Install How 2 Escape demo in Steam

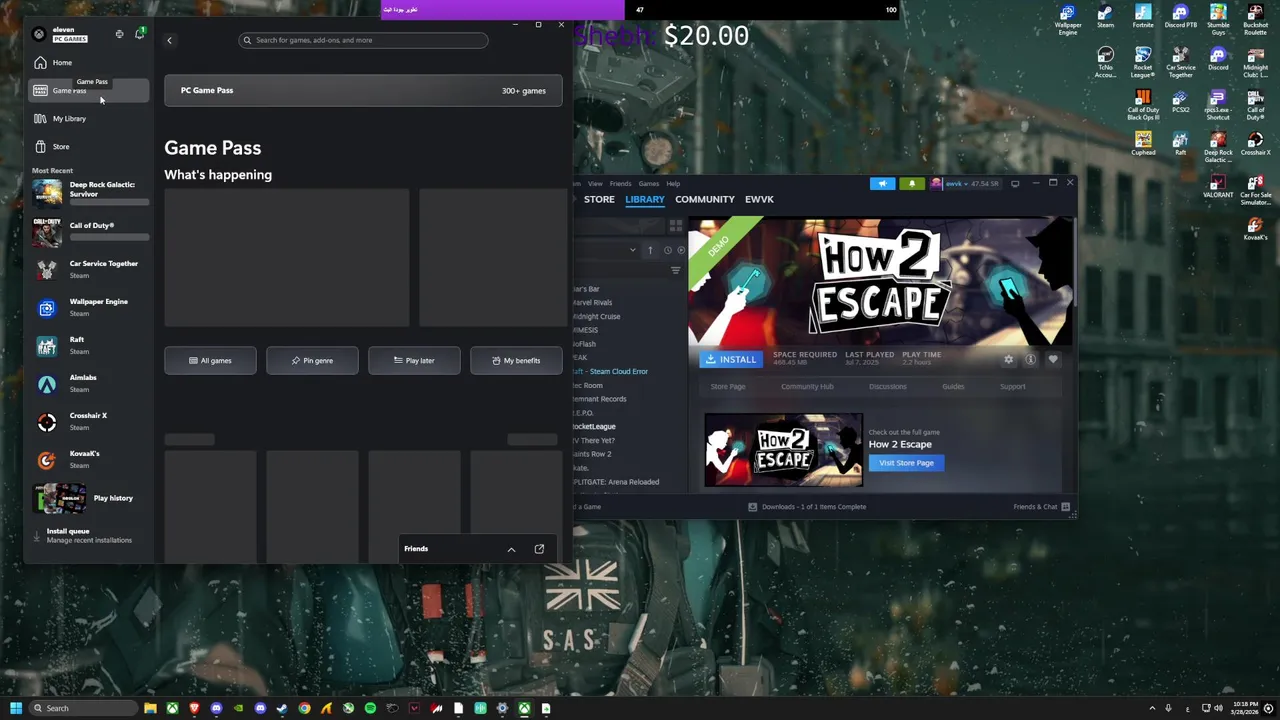click(731, 360)
